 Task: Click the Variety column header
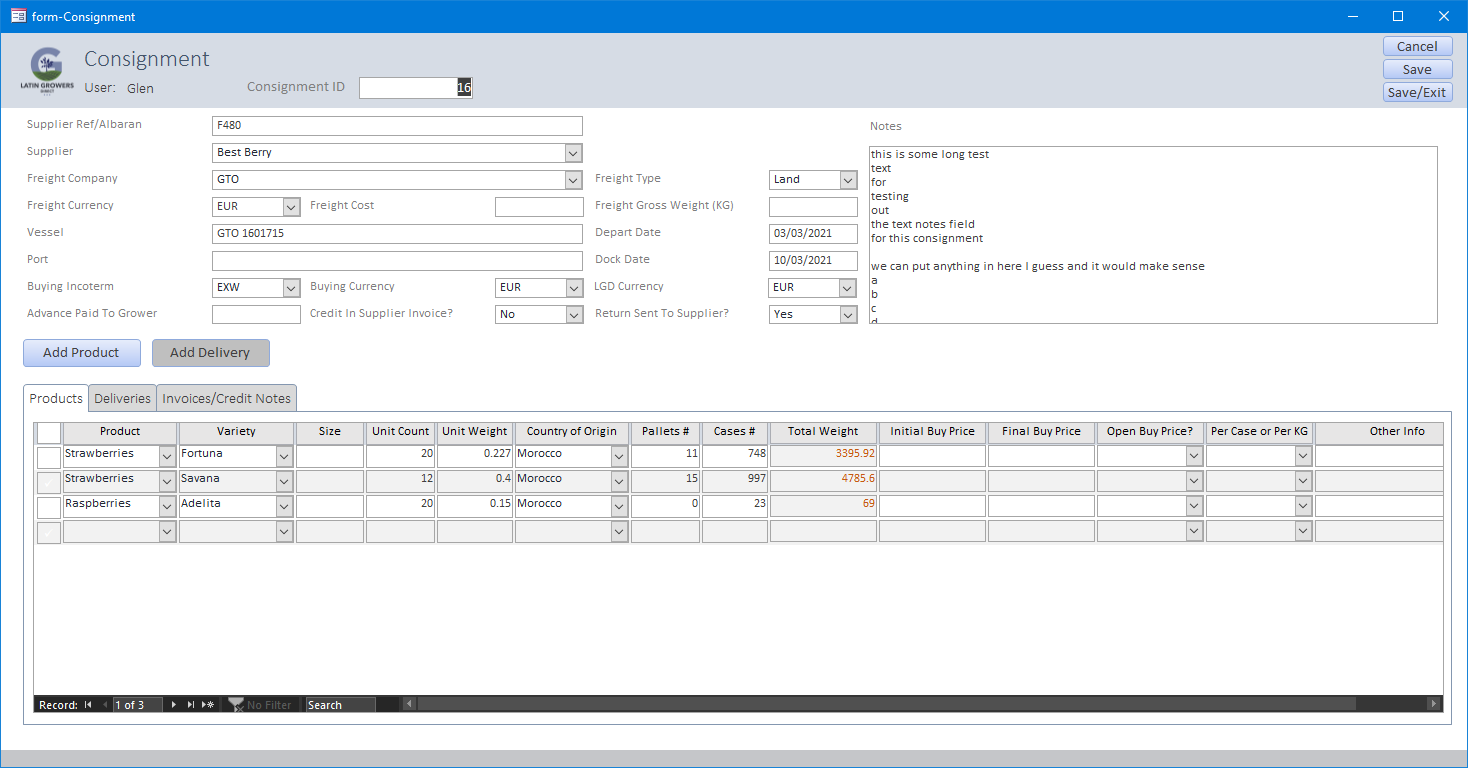[236, 432]
